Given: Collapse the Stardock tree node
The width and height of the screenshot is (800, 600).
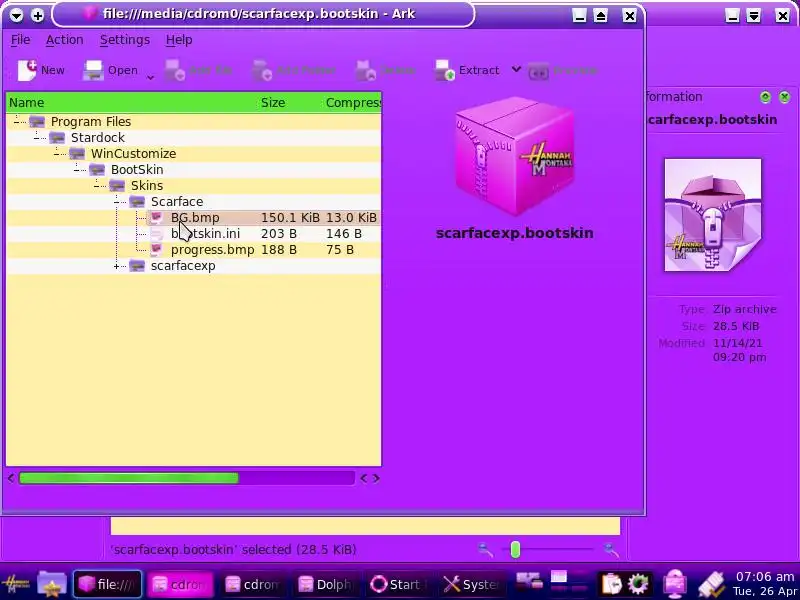Looking at the screenshot, I should point(37,137).
